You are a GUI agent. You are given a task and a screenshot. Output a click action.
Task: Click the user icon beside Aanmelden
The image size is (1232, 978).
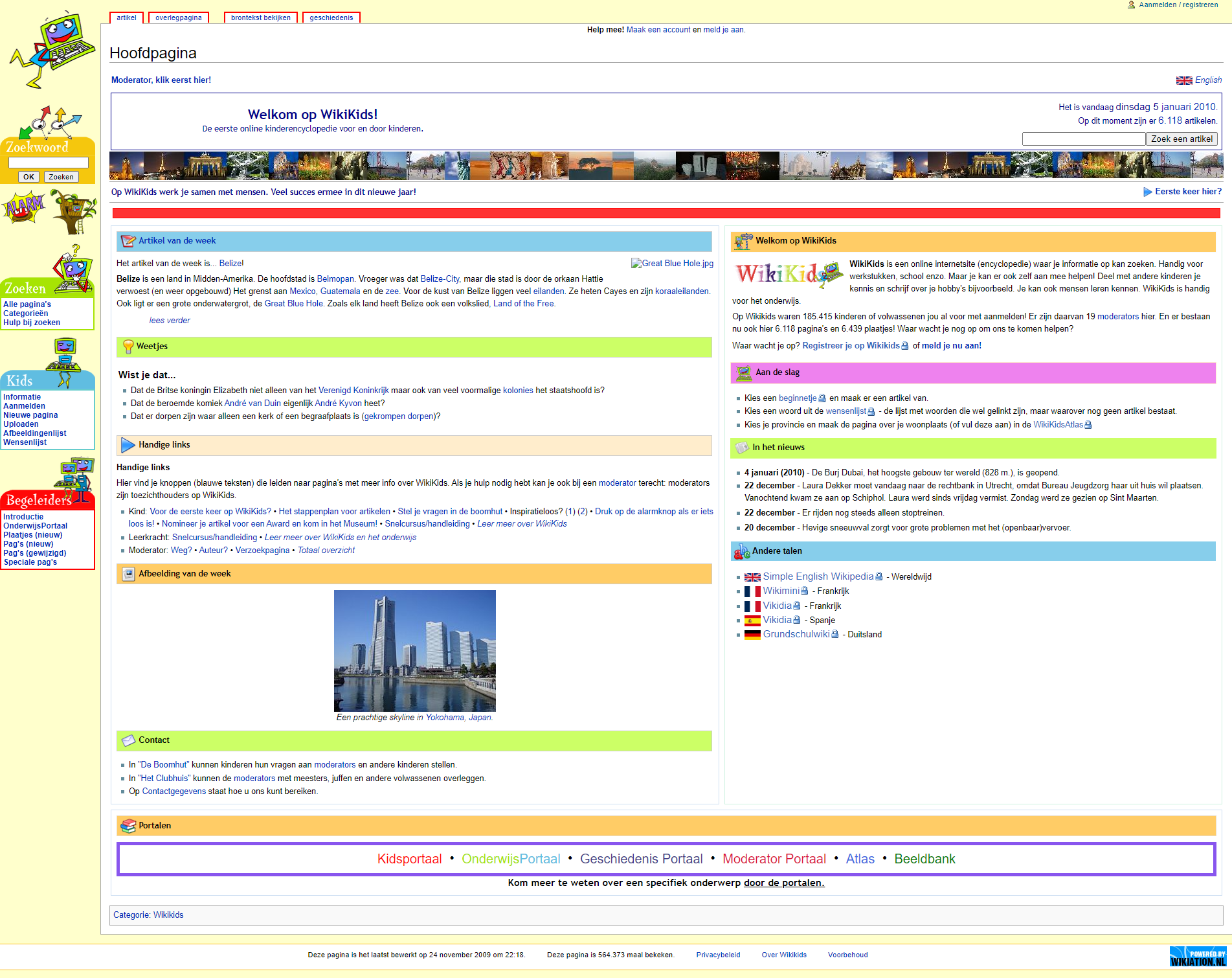click(1132, 5)
